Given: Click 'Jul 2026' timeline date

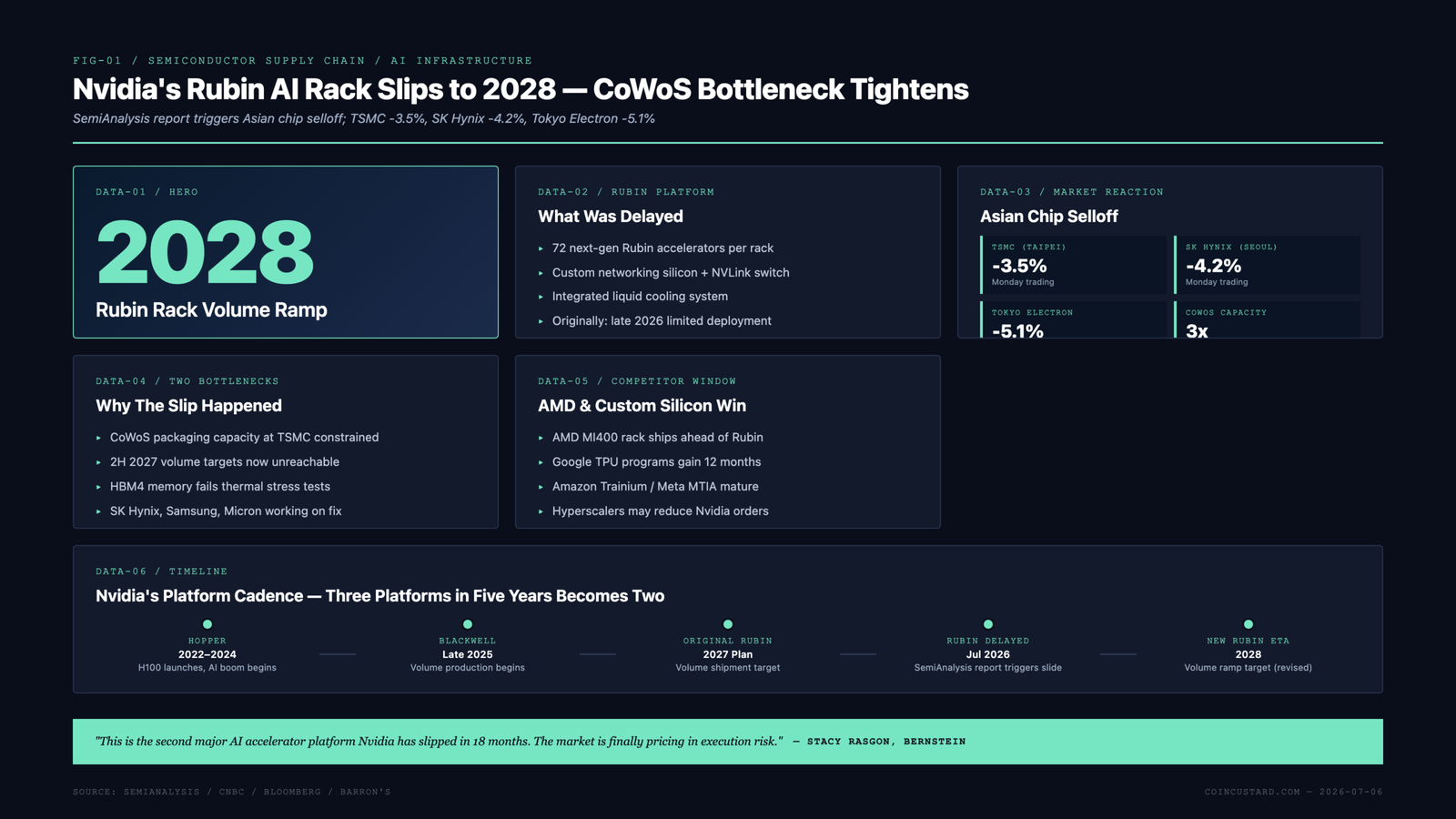Looking at the screenshot, I should (988, 654).
